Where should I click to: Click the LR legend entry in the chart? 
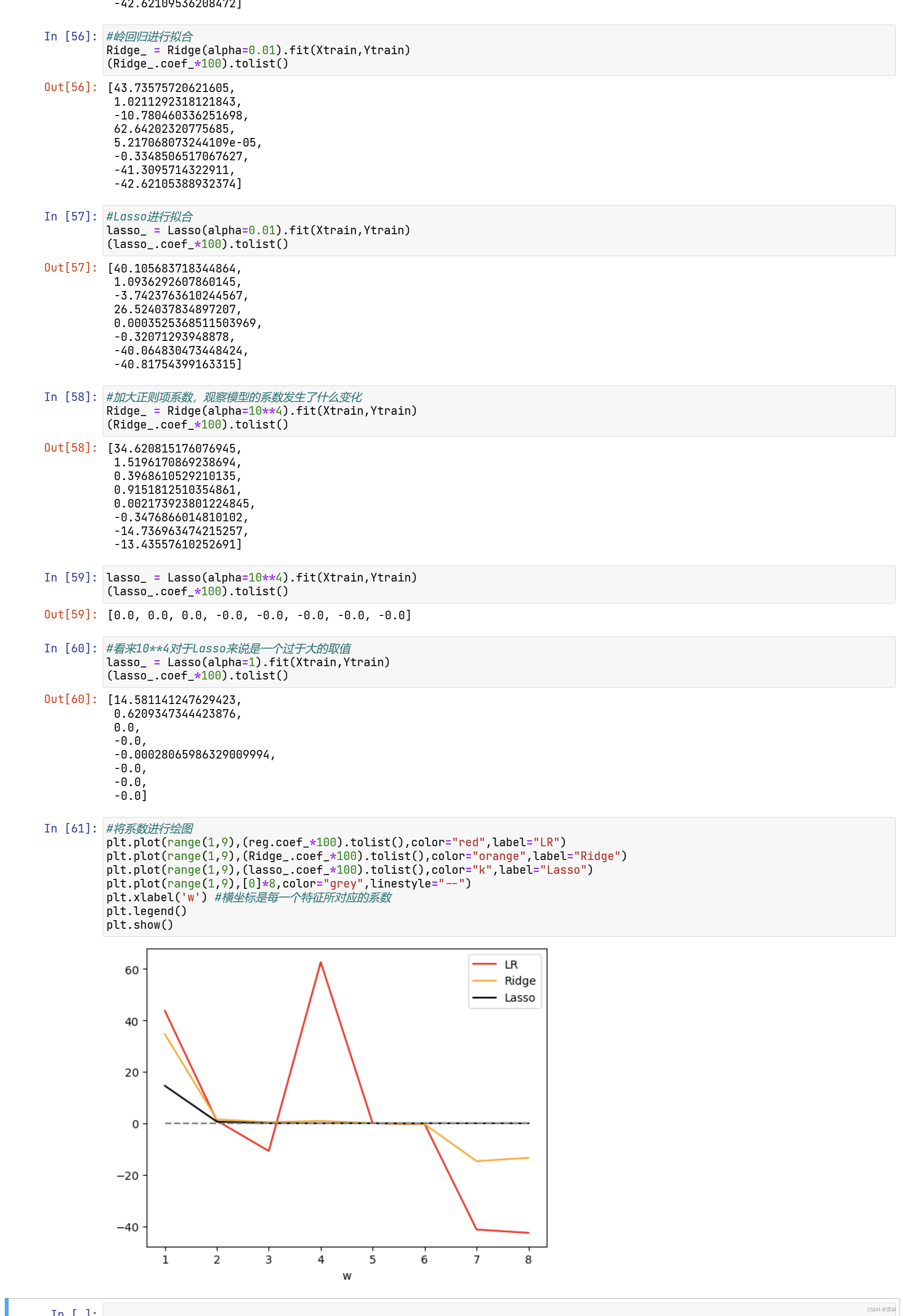(x=511, y=964)
